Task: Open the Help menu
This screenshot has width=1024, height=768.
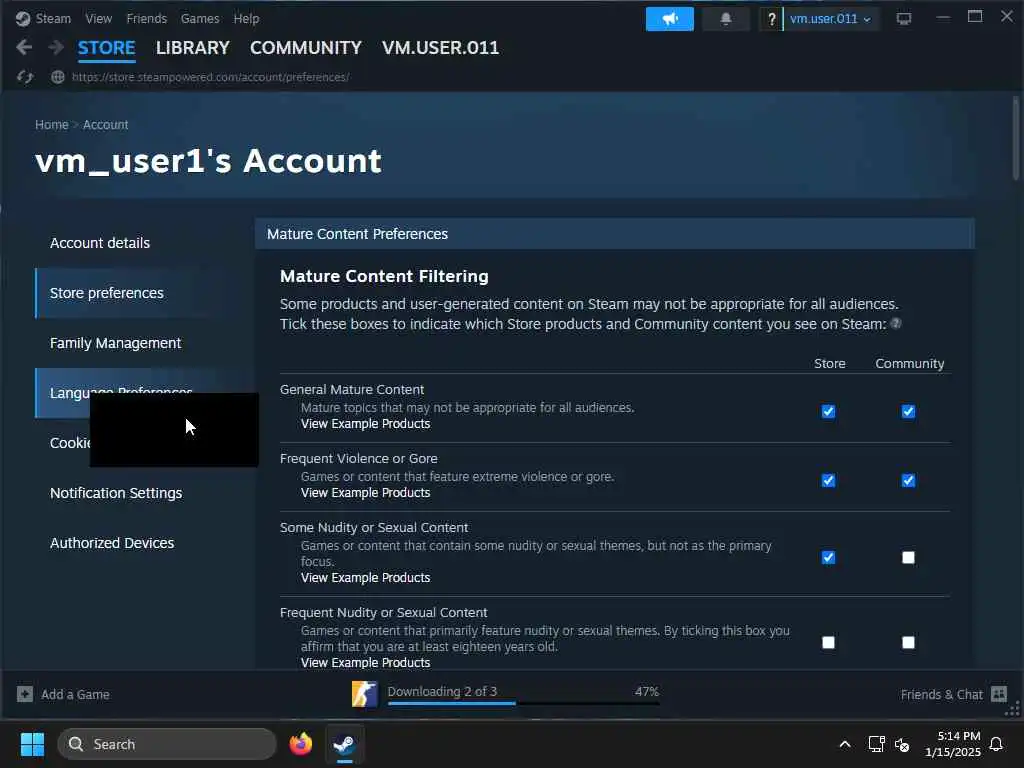Action: pyautogui.click(x=246, y=19)
